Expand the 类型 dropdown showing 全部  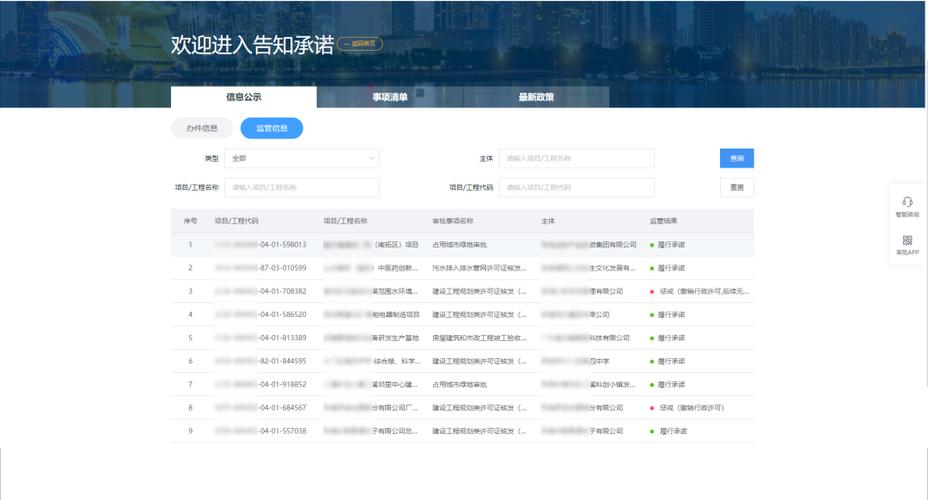pyautogui.click(x=302, y=159)
